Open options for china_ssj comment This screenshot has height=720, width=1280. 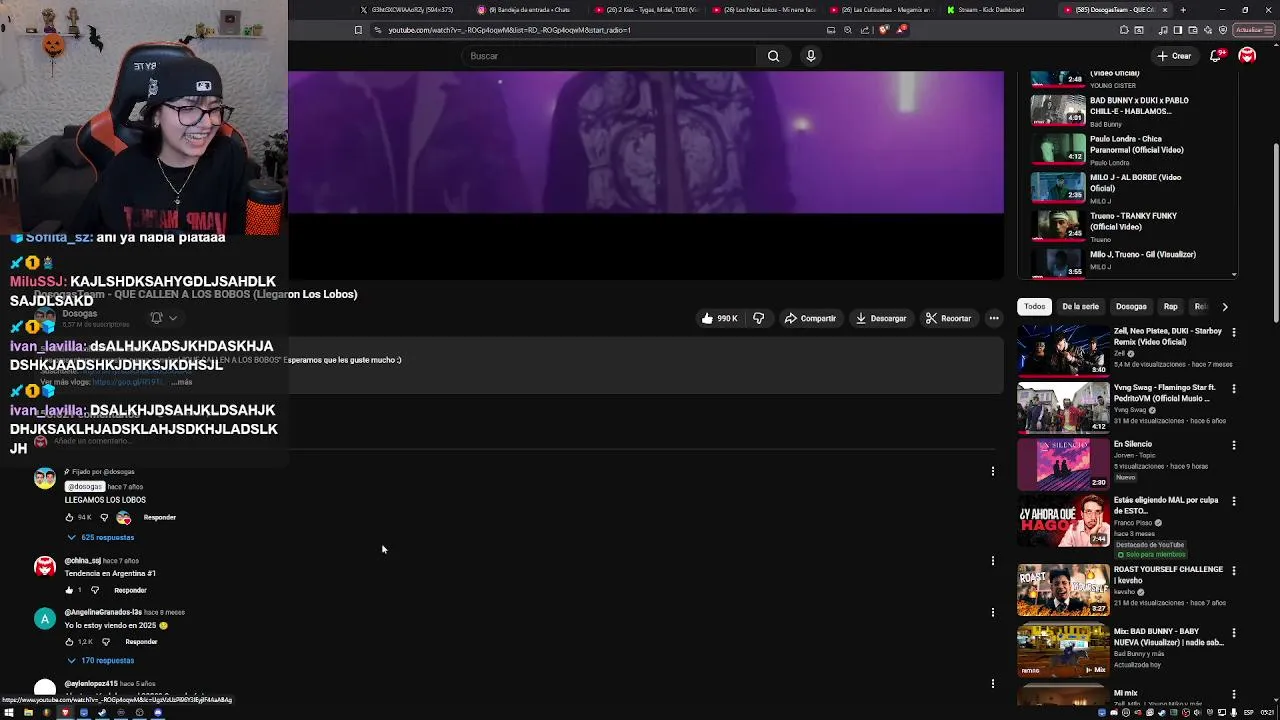(993, 561)
